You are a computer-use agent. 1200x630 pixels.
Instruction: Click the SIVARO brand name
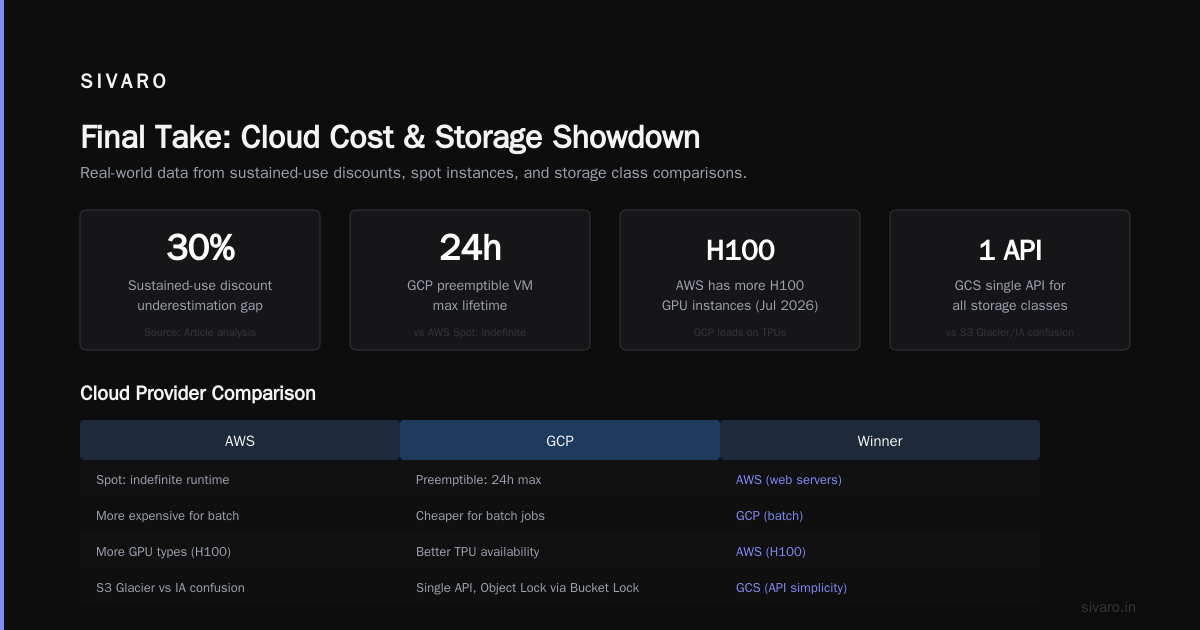click(x=124, y=82)
